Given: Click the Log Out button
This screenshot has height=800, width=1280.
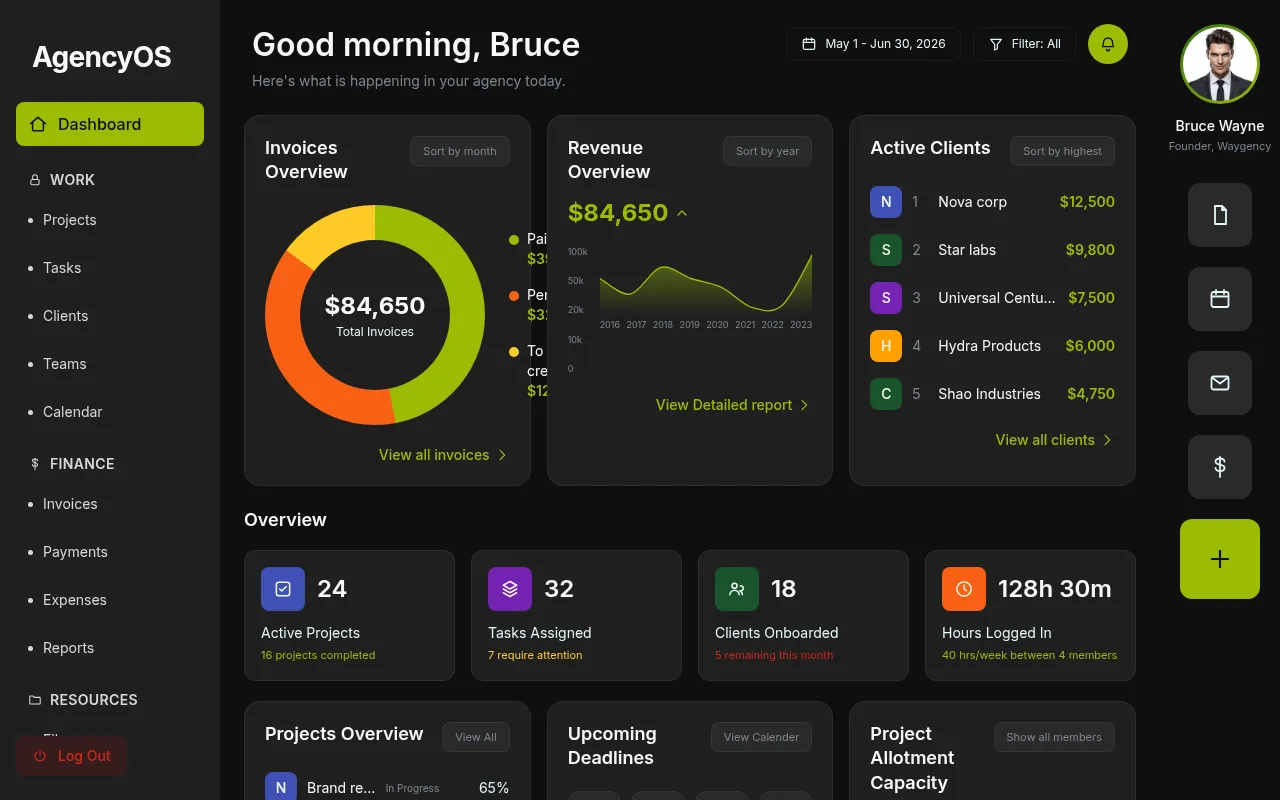Looking at the screenshot, I should coord(71,756).
